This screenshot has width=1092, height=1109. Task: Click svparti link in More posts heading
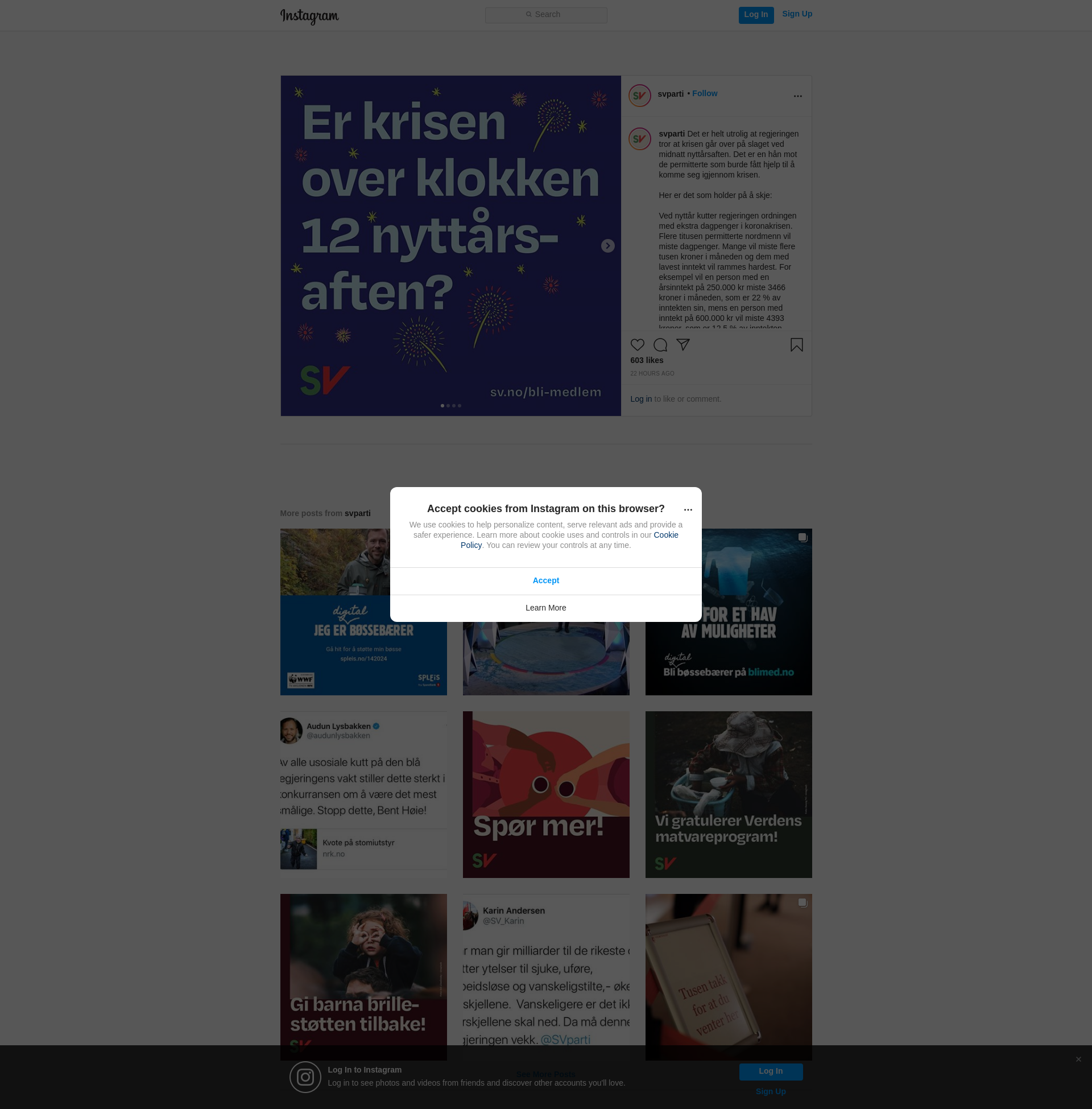coord(357,513)
